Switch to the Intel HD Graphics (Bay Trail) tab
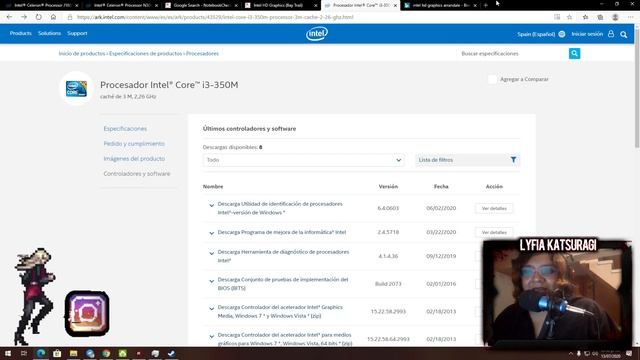The image size is (640, 360). coord(281,5)
